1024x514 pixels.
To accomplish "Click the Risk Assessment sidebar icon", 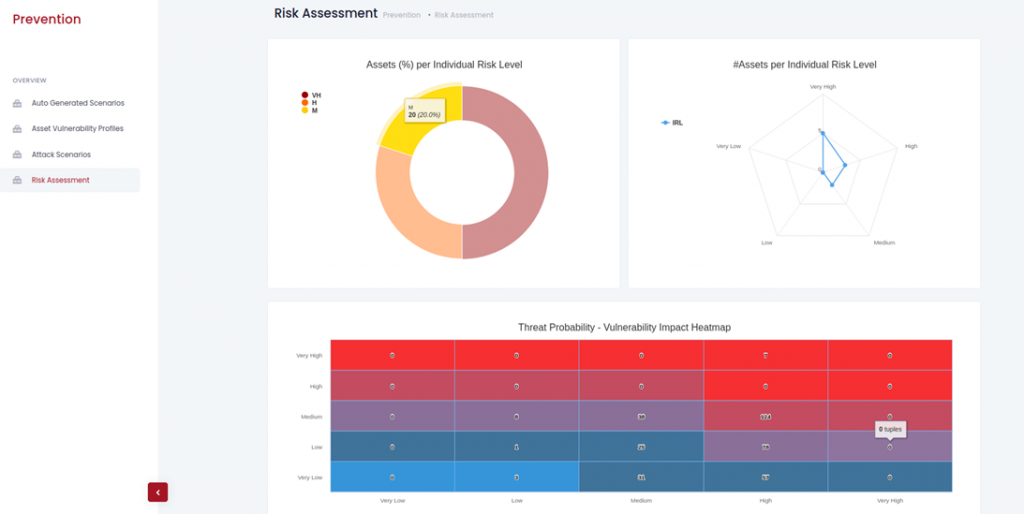I will pos(17,180).
